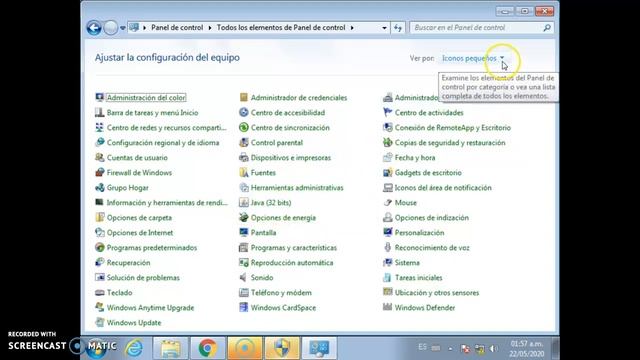The image size is (640, 360).
Task: Open Personalización link
Action: click(x=419, y=233)
